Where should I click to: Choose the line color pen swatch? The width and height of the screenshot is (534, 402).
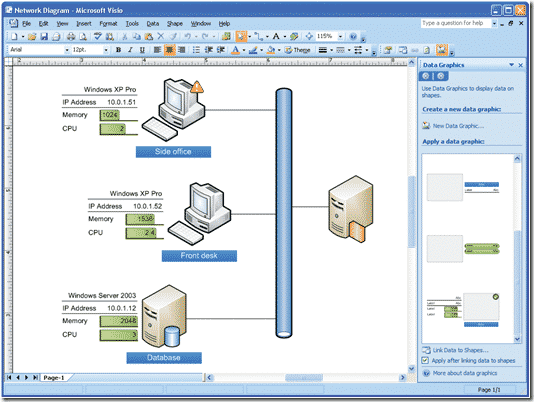pos(253,50)
